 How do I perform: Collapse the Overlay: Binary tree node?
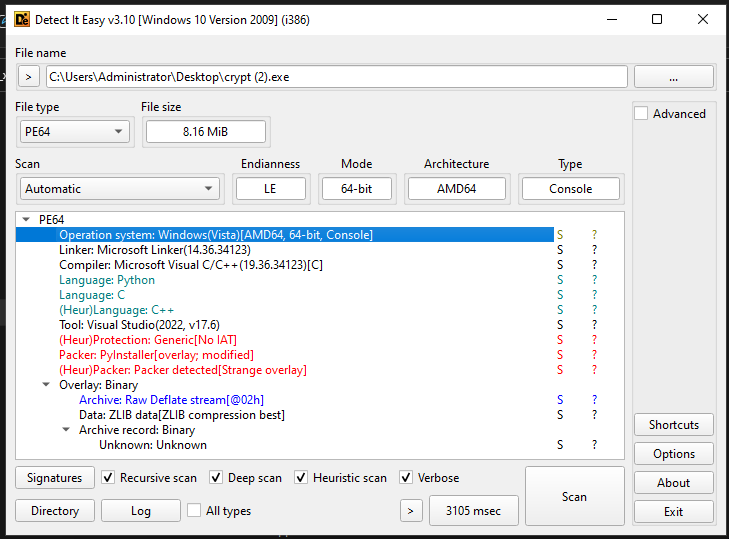coord(46,385)
